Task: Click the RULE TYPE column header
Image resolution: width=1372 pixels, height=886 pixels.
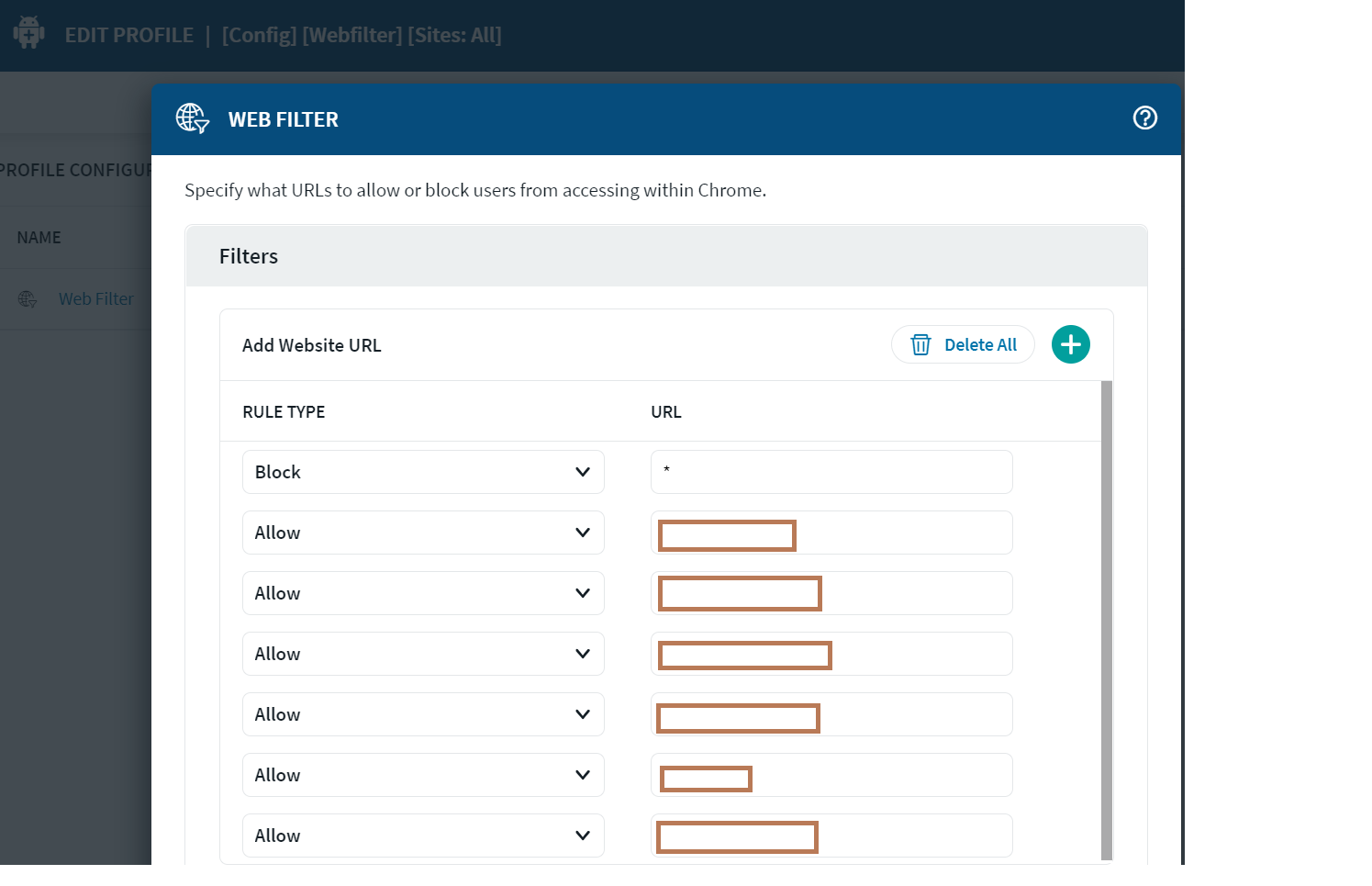Action: (284, 412)
